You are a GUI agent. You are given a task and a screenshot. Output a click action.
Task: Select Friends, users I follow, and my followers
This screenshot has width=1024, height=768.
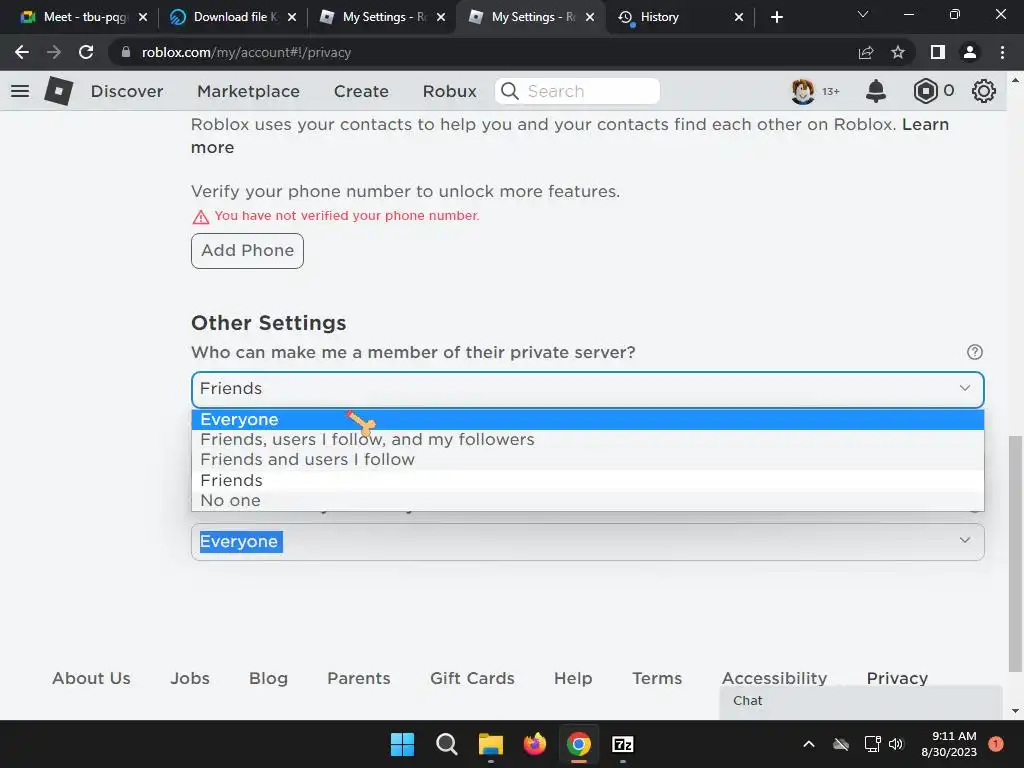588,440
